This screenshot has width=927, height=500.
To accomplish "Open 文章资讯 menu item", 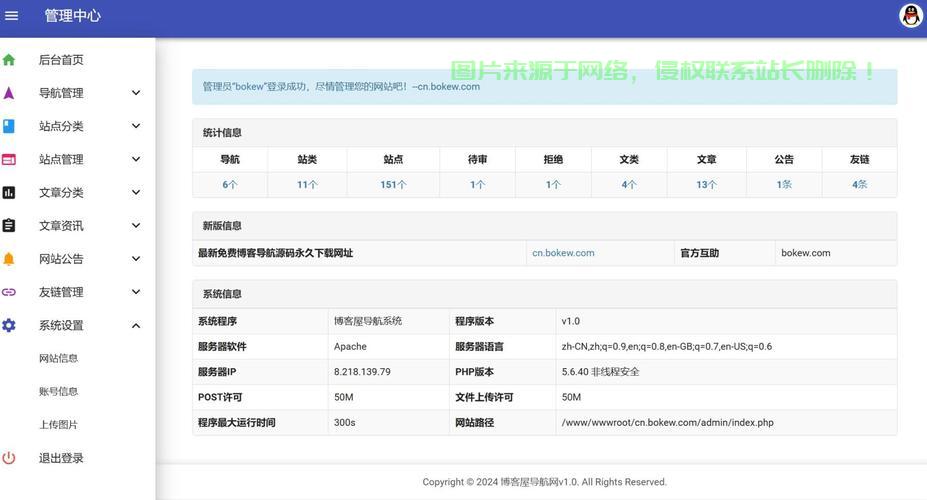I will tap(61, 225).
